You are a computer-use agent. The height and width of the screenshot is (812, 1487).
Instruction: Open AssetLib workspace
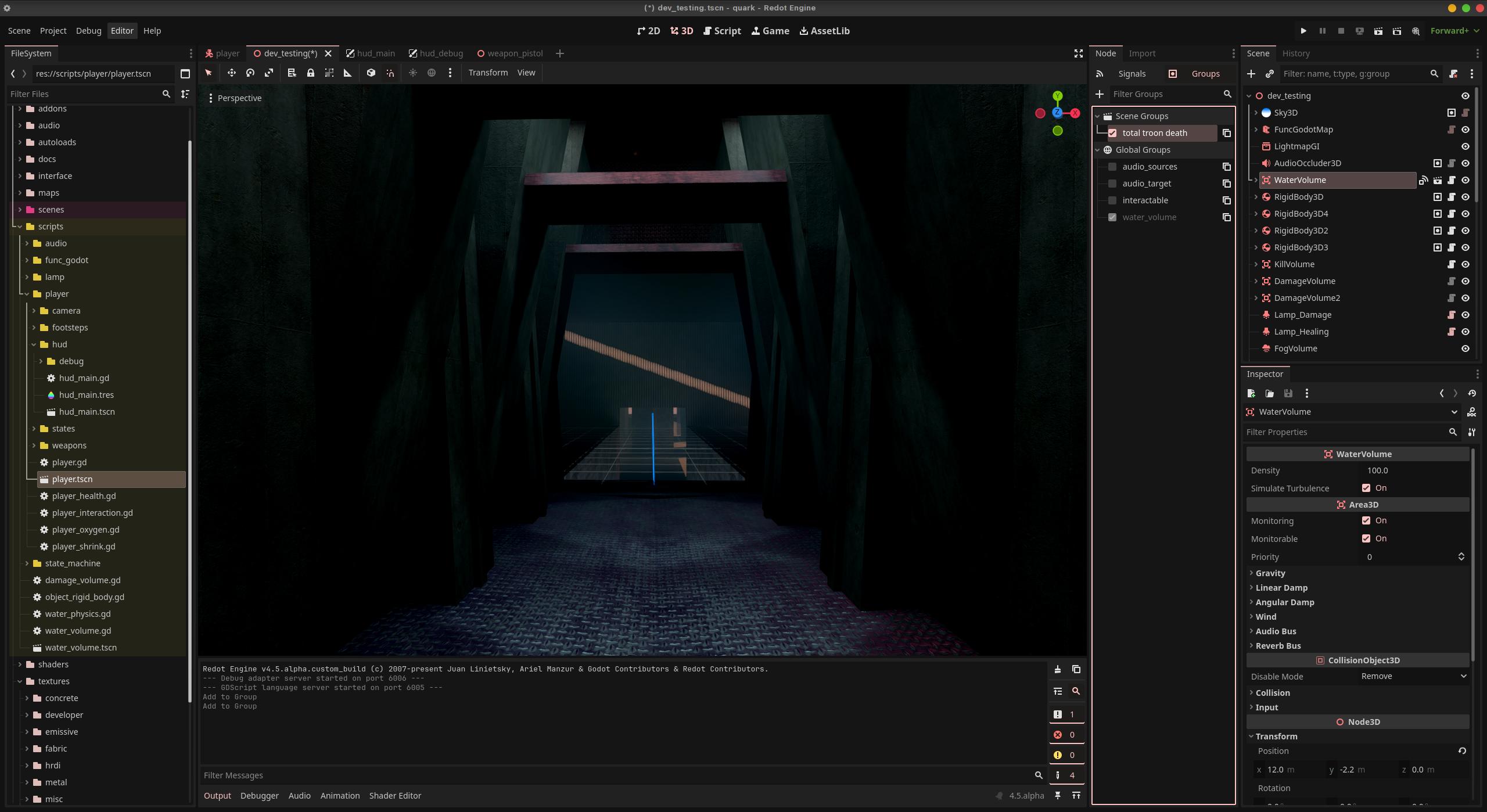[825, 31]
